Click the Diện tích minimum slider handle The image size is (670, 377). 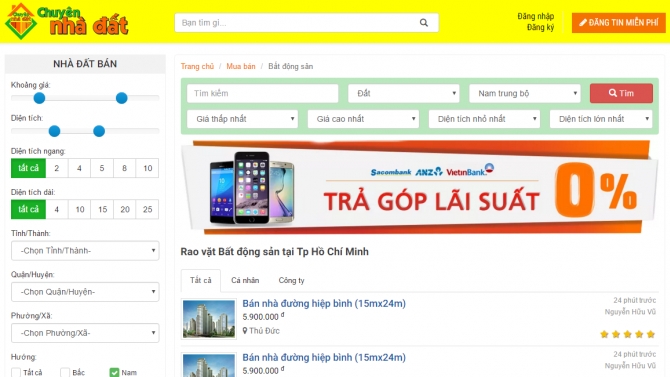pos(54,131)
